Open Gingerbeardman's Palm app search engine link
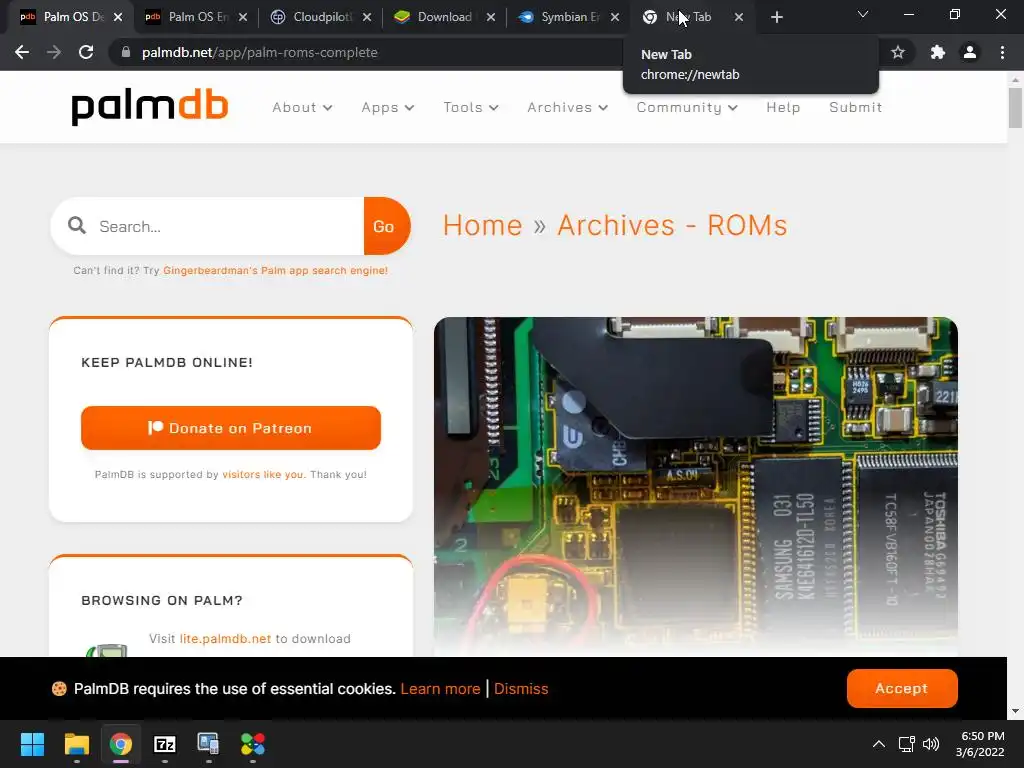The height and width of the screenshot is (768, 1024). [275, 270]
